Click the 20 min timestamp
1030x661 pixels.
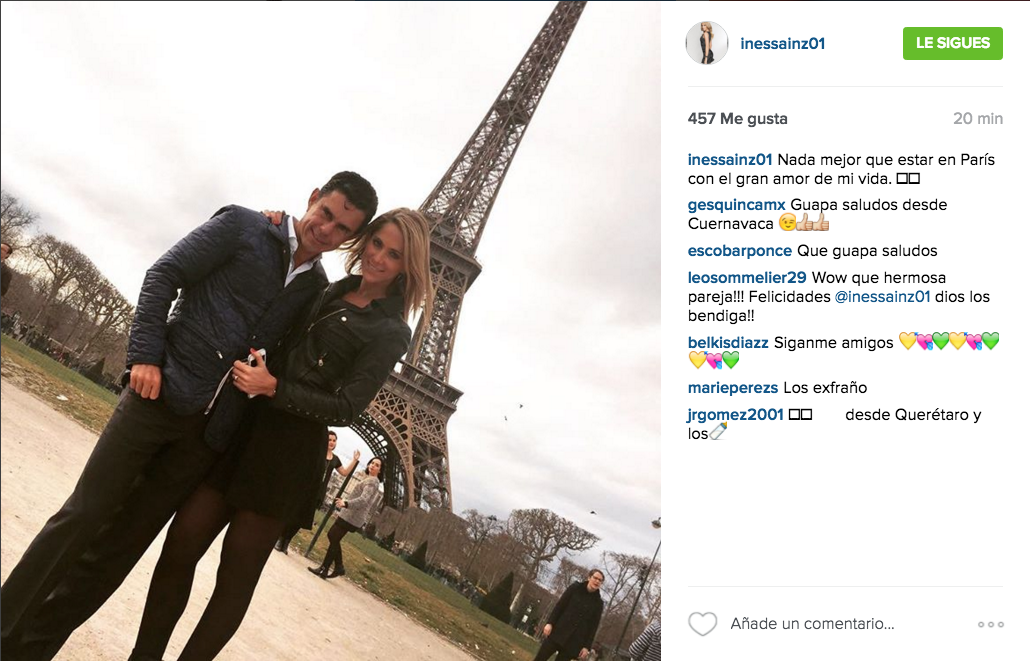pos(977,119)
